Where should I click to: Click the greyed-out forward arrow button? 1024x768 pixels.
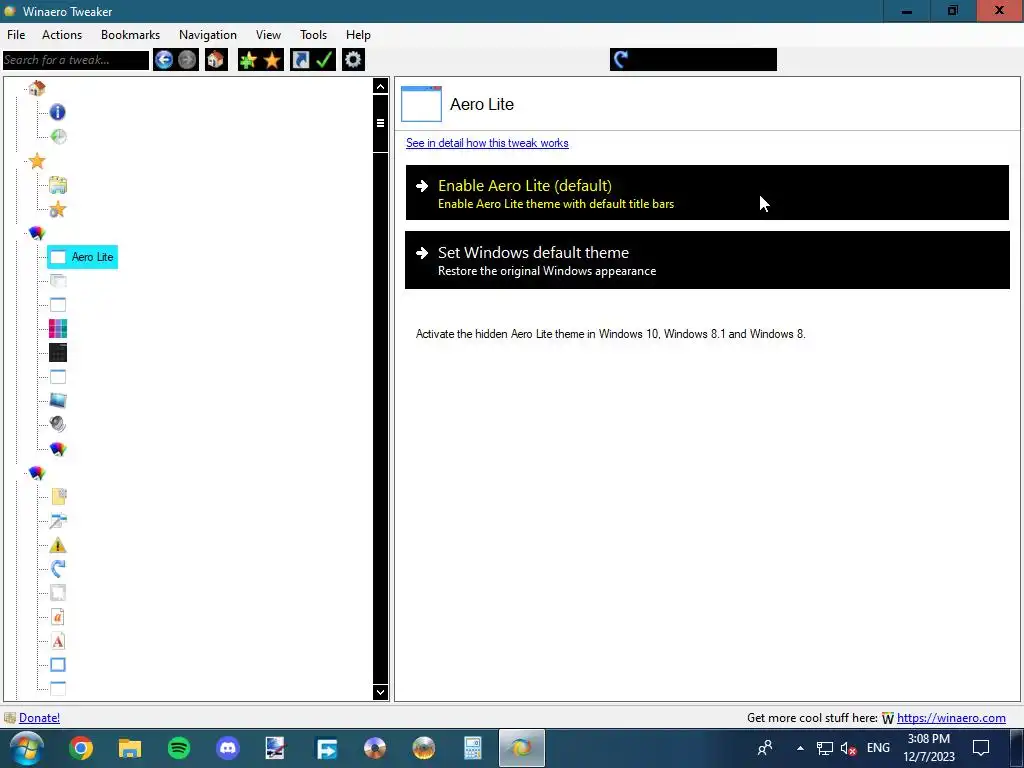[187, 60]
